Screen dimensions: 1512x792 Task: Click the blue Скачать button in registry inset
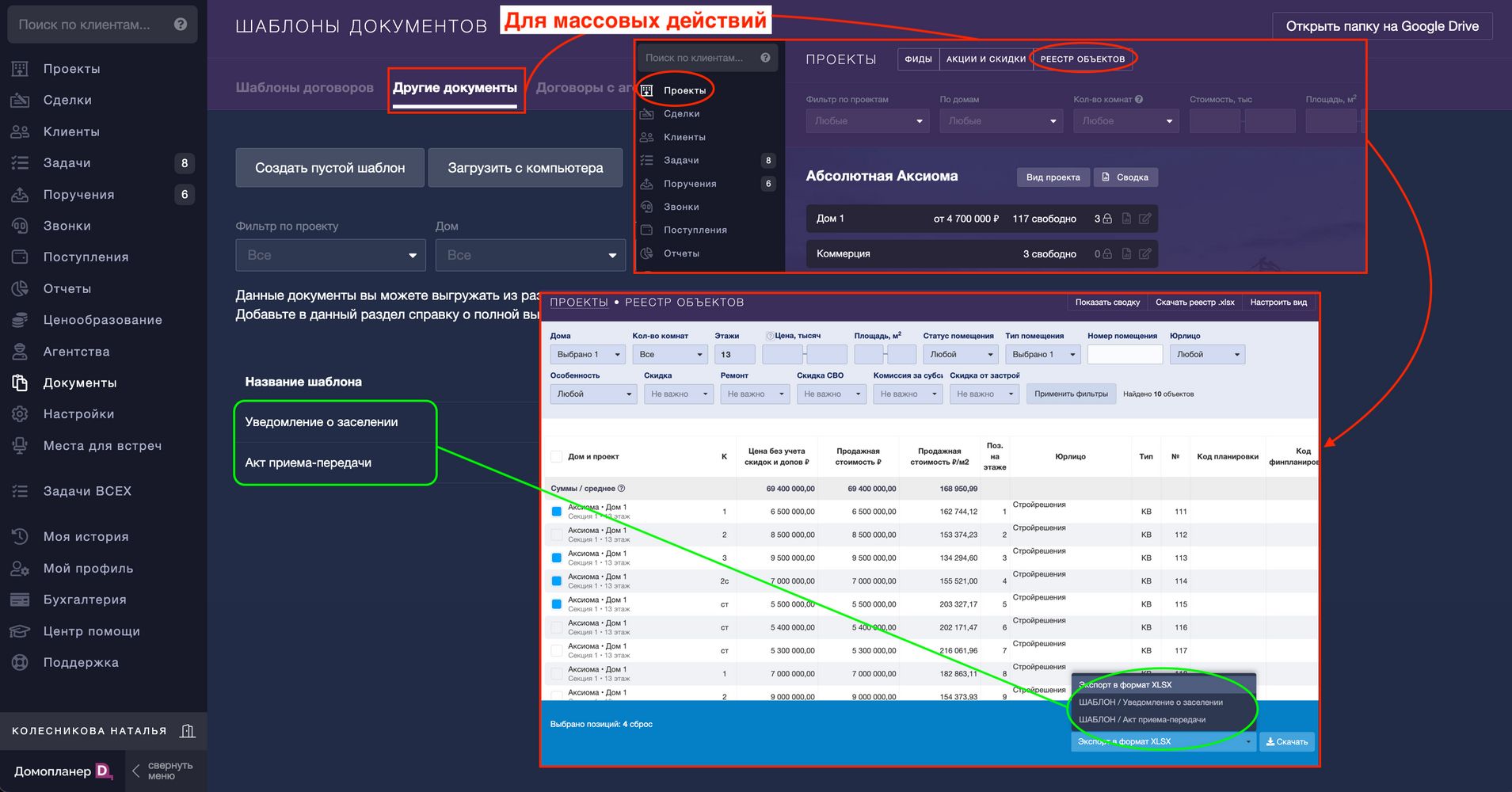pos(1287,742)
